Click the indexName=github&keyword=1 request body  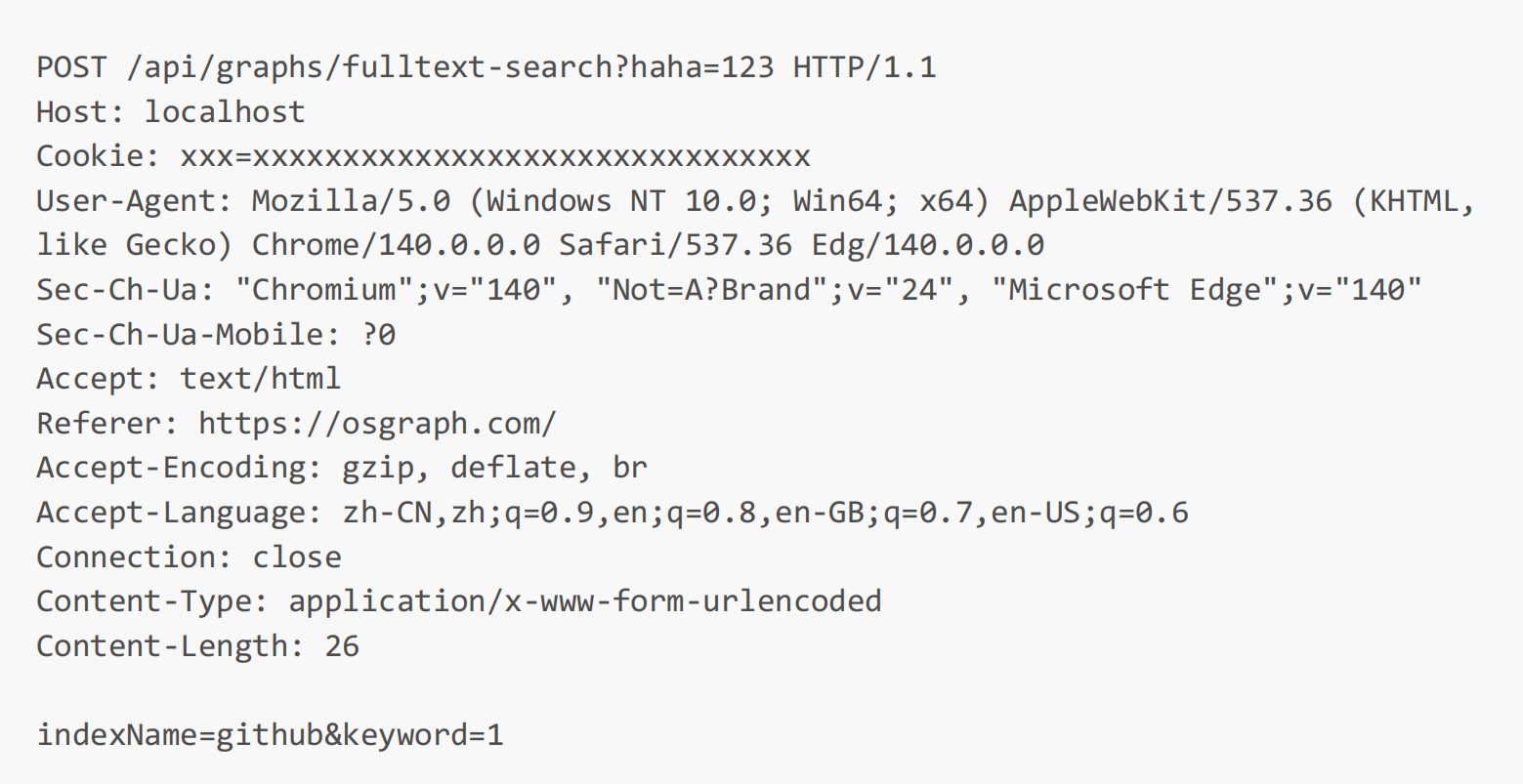[x=270, y=734]
